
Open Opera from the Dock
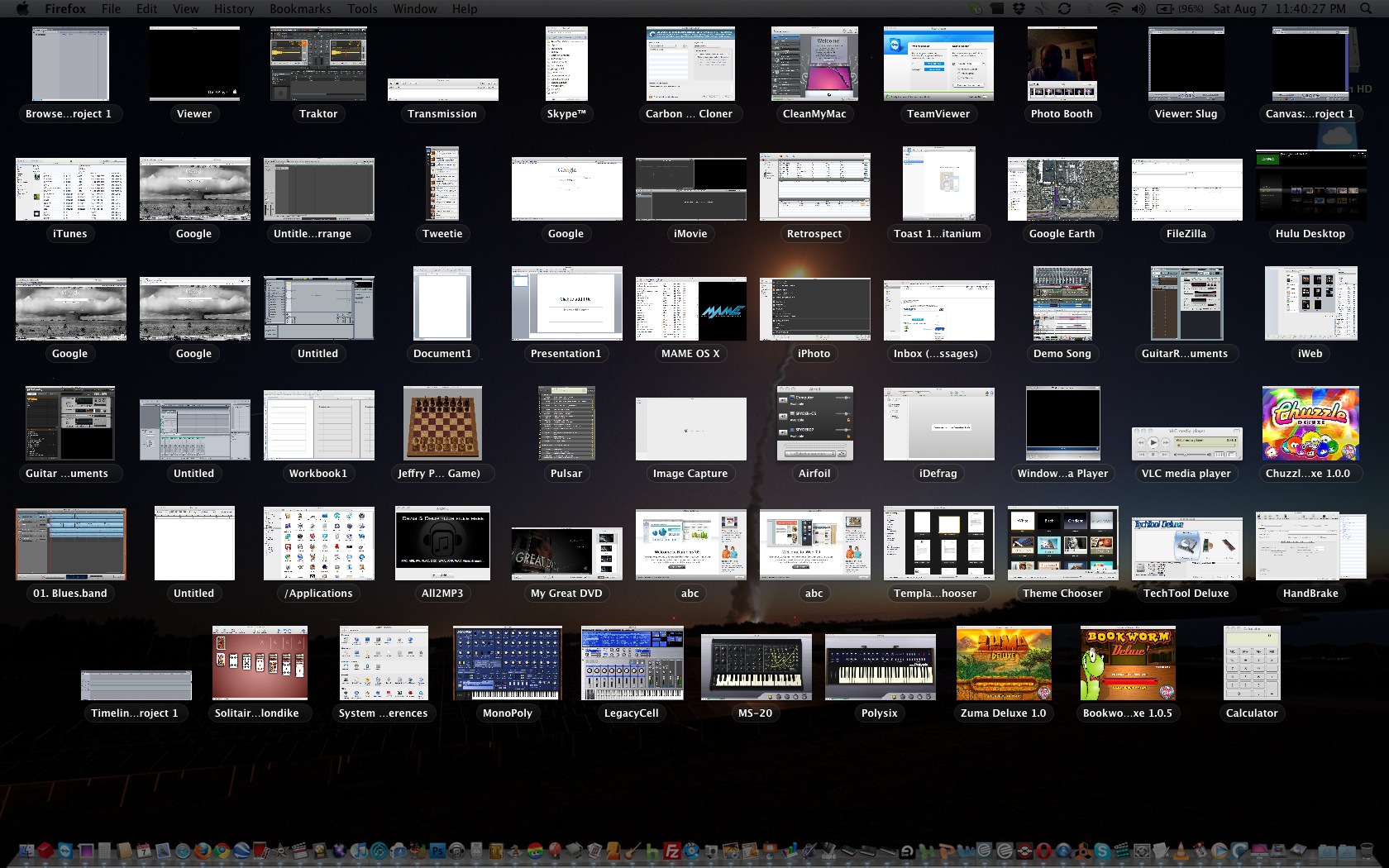pos(1044,850)
